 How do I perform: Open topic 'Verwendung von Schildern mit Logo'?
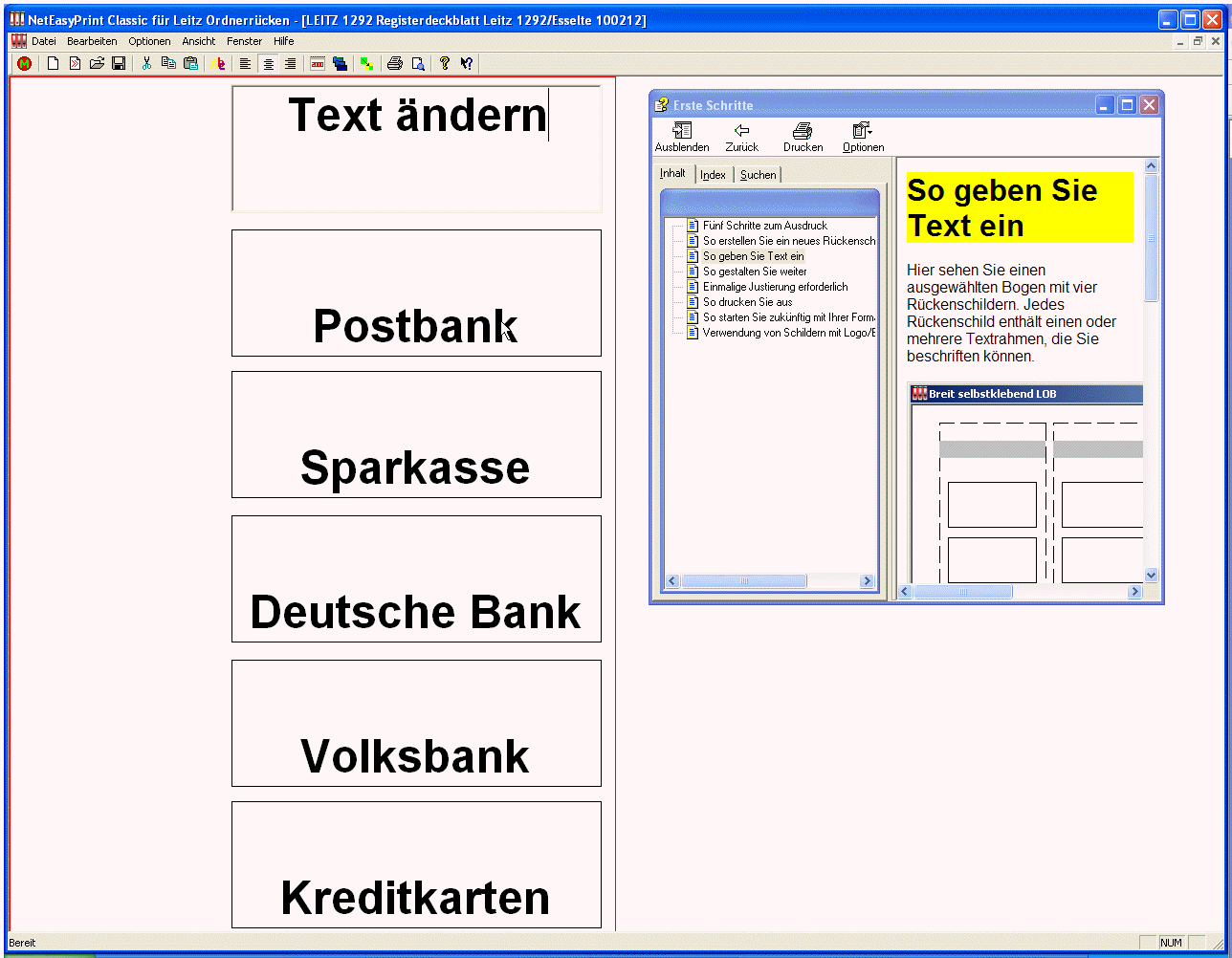tap(789, 333)
